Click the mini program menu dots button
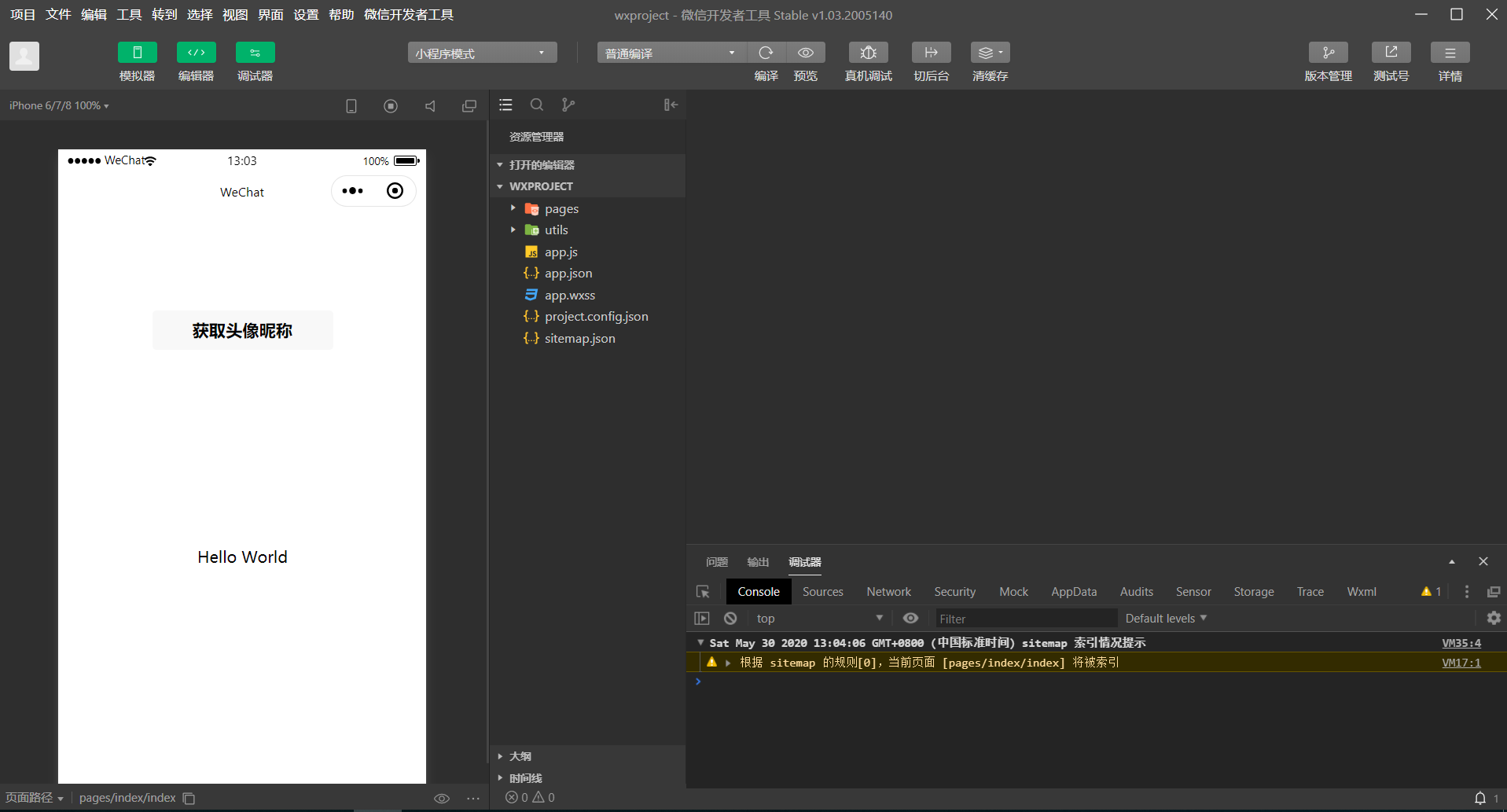The image size is (1507, 812). pyautogui.click(x=353, y=191)
